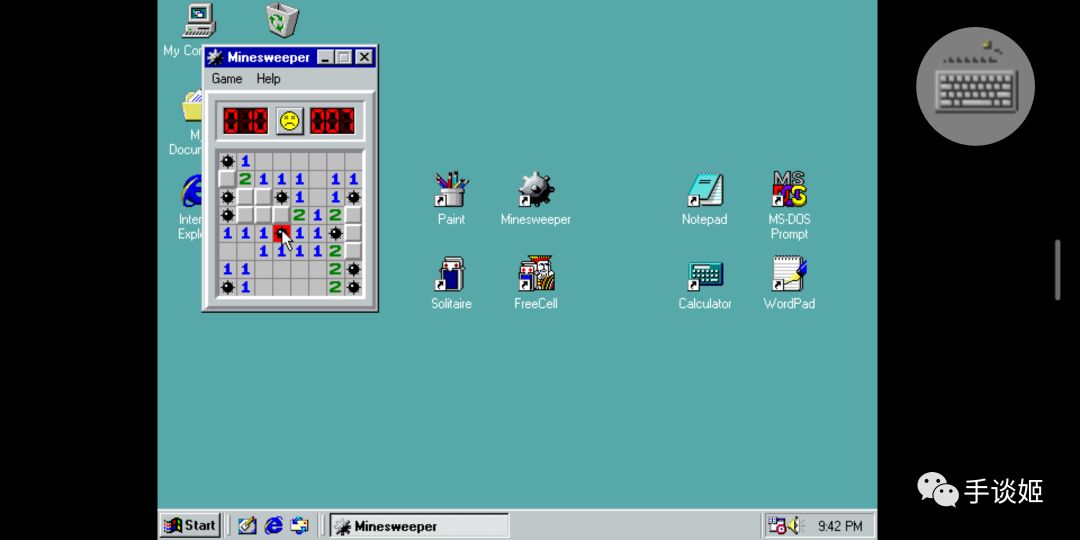The image size is (1080, 540).
Task: Click the 9:42 PM clock
Action: pos(840,526)
